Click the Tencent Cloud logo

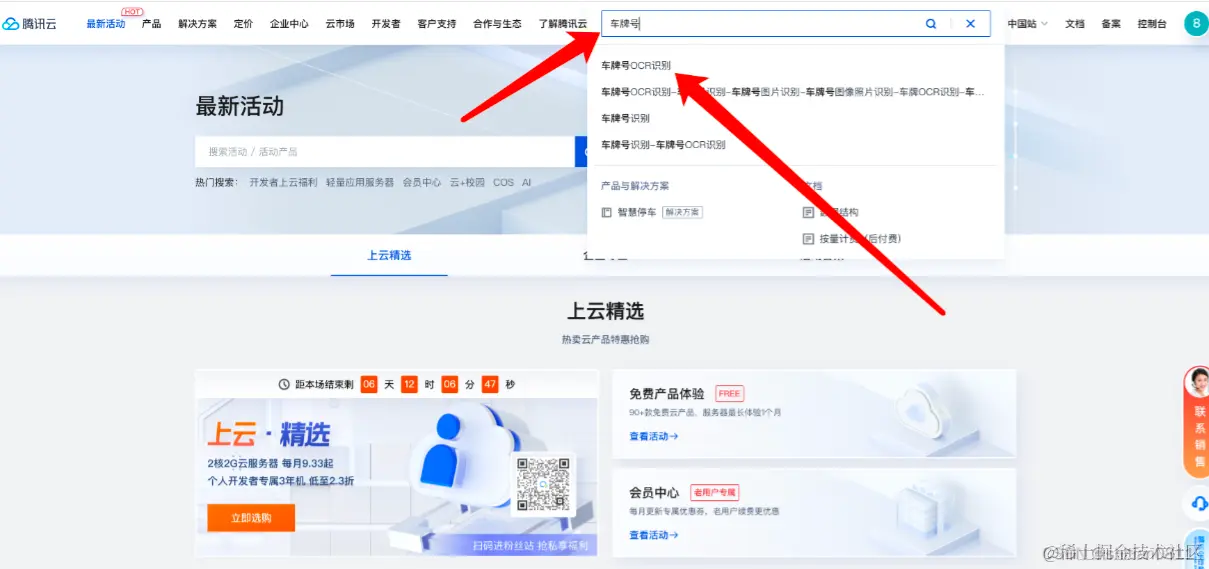(30, 23)
